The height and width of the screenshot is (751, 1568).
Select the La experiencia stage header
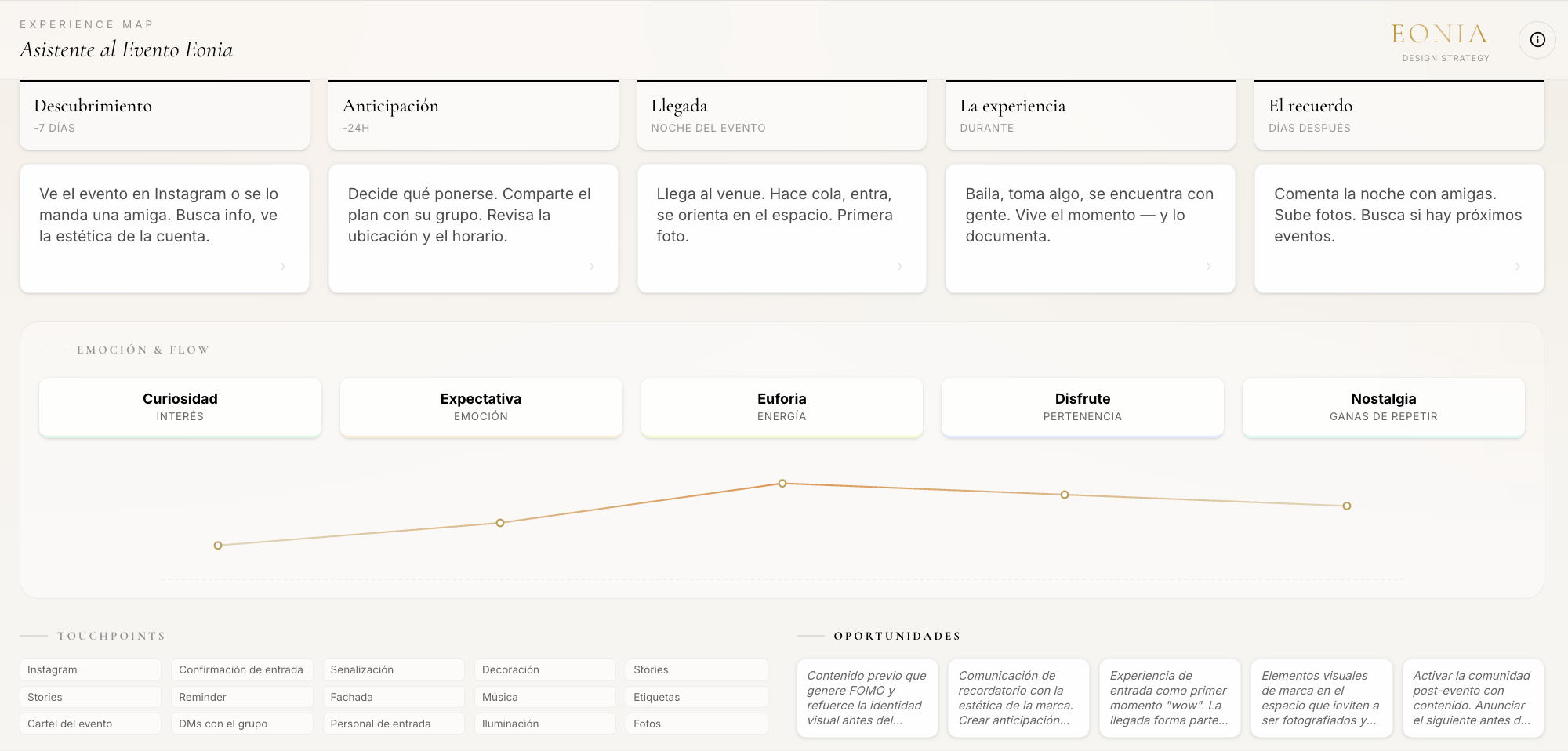(x=1091, y=114)
